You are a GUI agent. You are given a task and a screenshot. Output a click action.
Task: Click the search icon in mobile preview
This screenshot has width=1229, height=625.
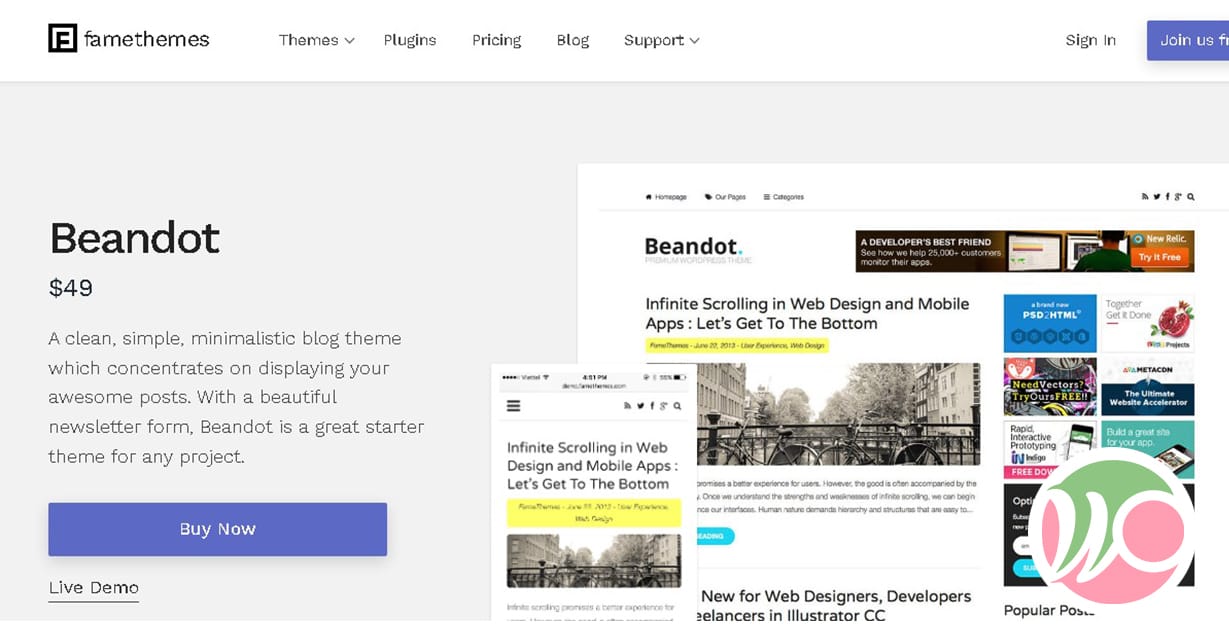[x=677, y=406]
